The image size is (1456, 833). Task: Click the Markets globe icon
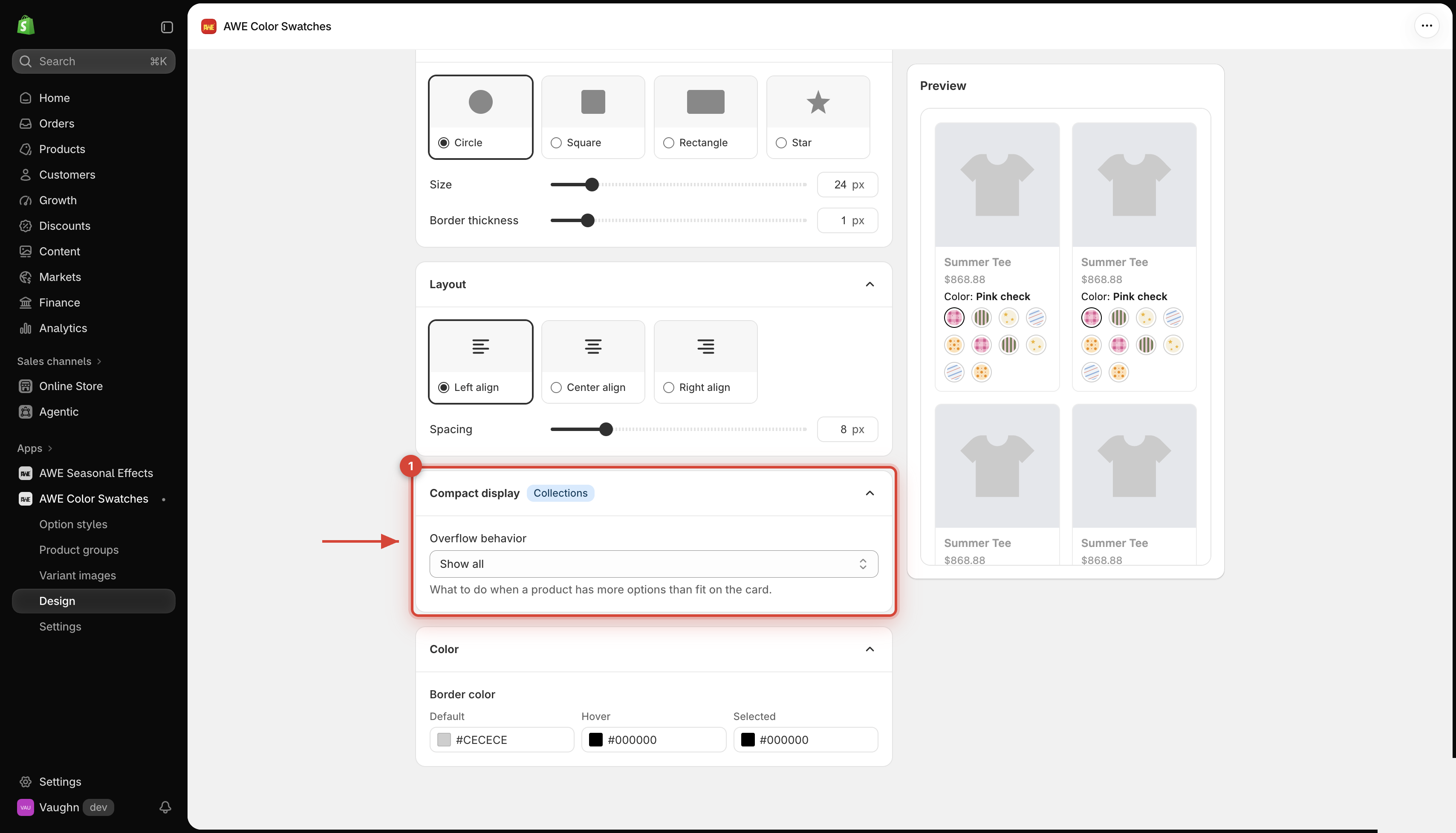tap(26, 277)
